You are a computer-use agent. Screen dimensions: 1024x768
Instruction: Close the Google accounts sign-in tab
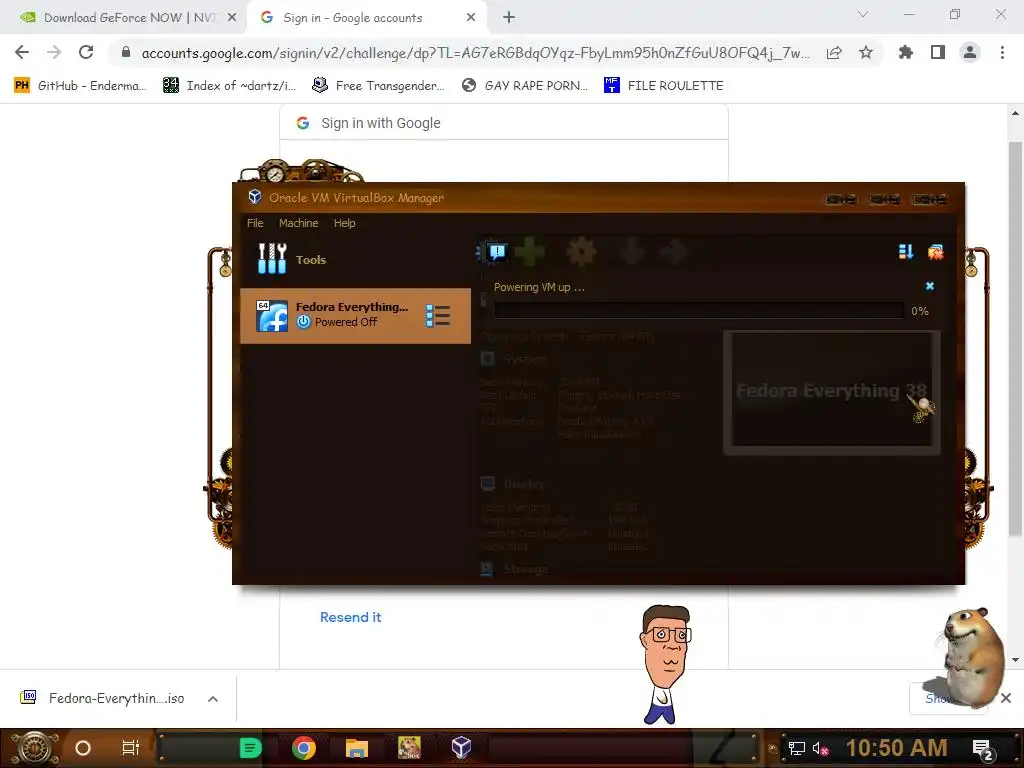pos(471,18)
